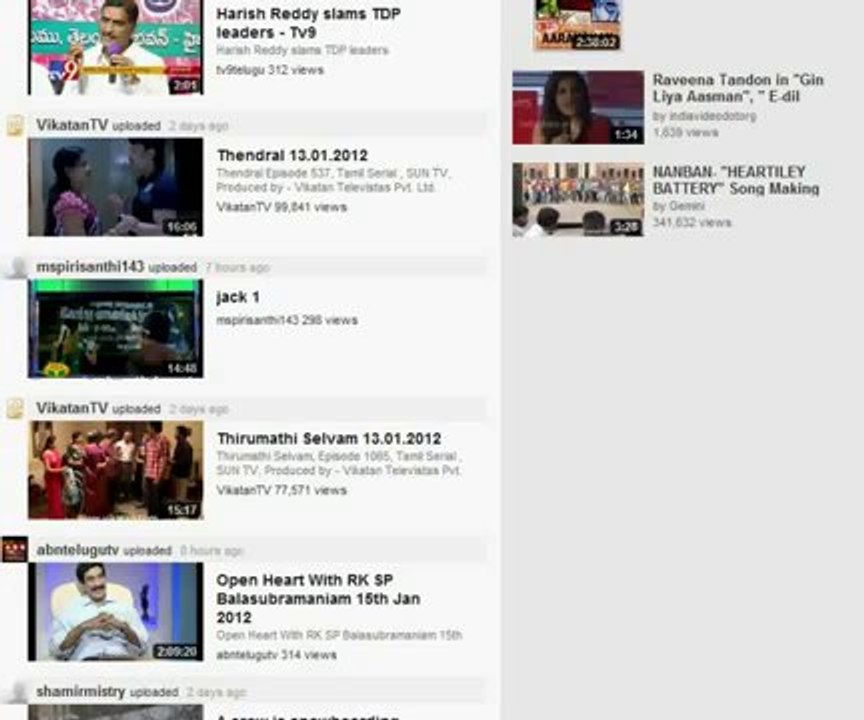Click the abntelugutv channel avatar icon
The width and height of the screenshot is (864, 720).
click(14, 550)
